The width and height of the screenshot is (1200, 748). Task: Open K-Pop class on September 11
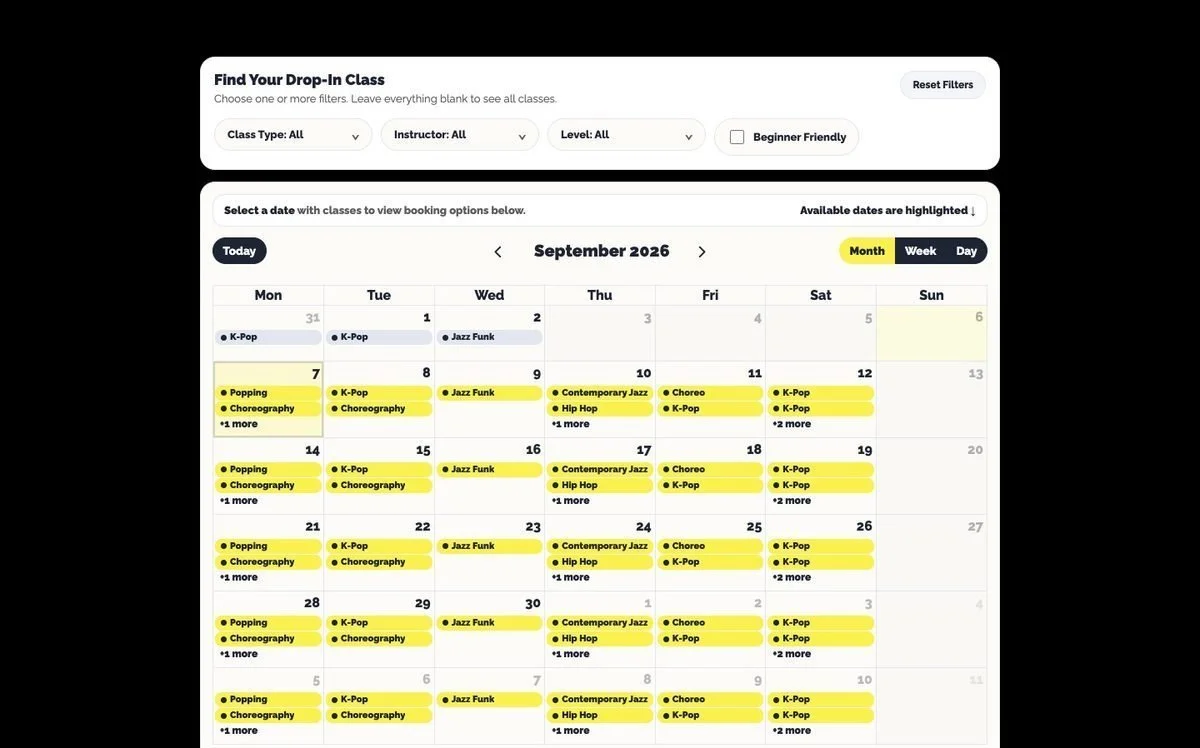click(711, 409)
